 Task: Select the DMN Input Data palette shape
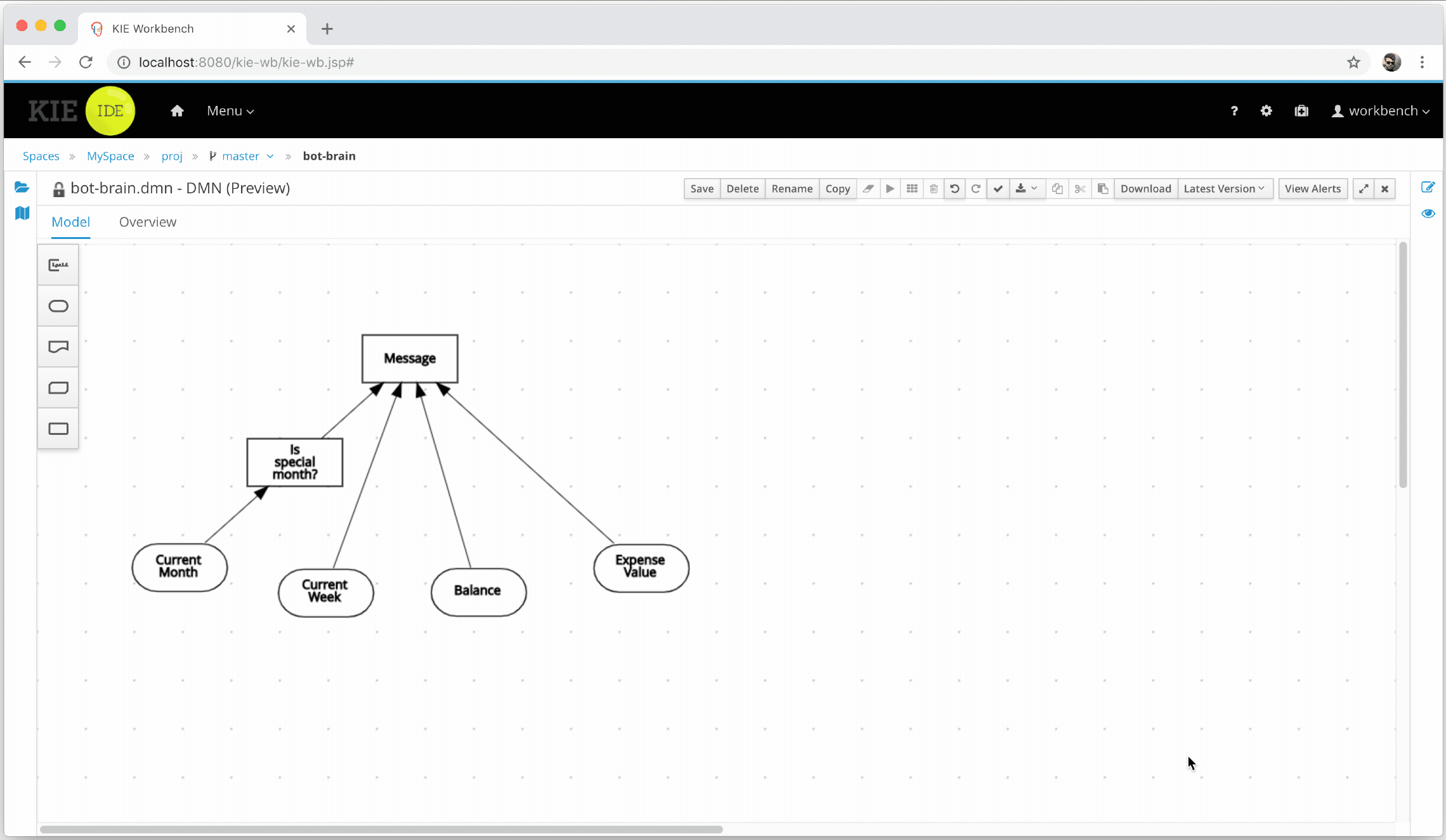[58, 306]
